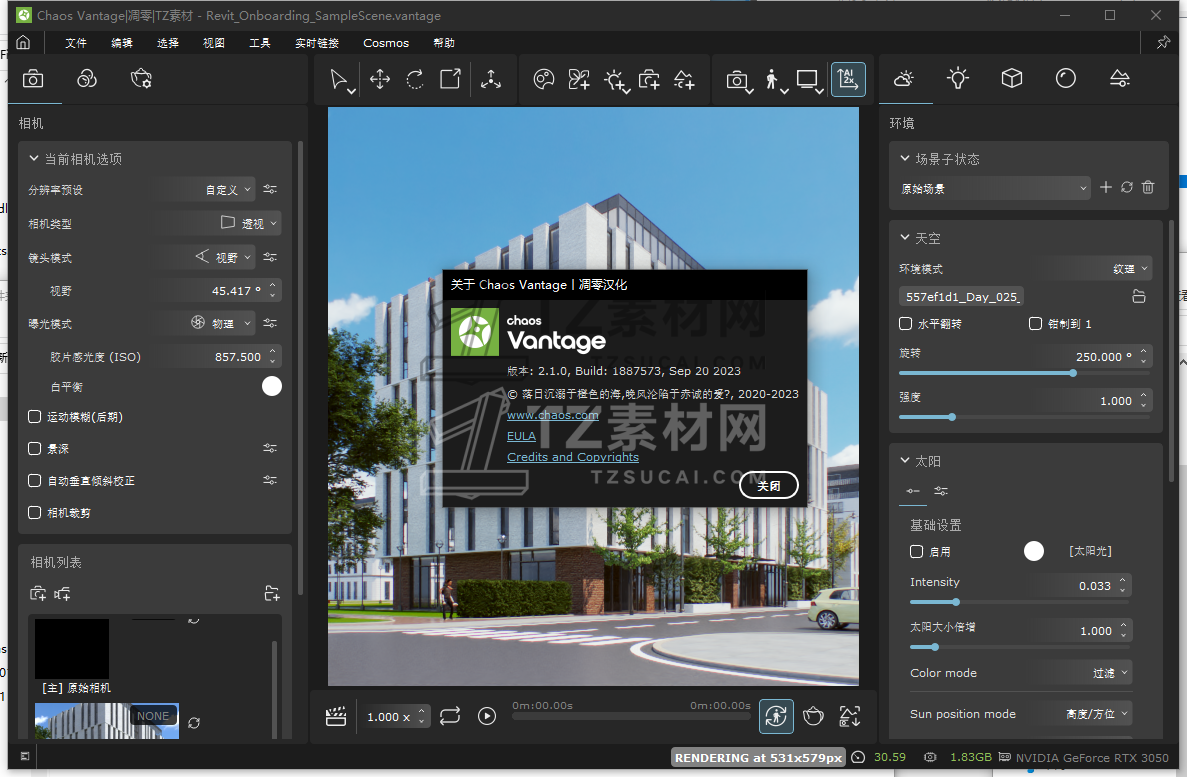Open the 文件 menu

pyautogui.click(x=76, y=43)
